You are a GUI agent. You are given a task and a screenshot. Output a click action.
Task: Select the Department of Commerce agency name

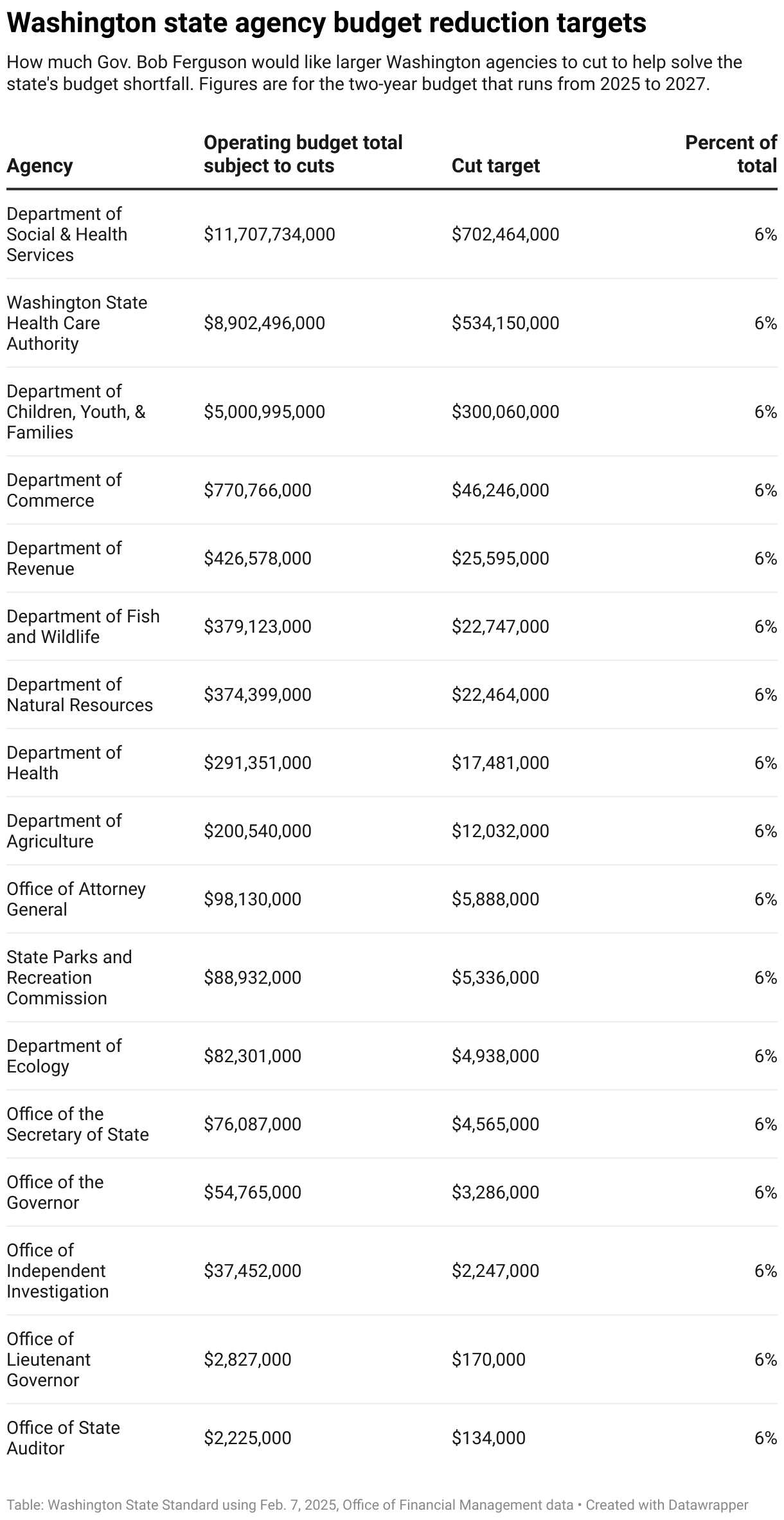(x=64, y=490)
